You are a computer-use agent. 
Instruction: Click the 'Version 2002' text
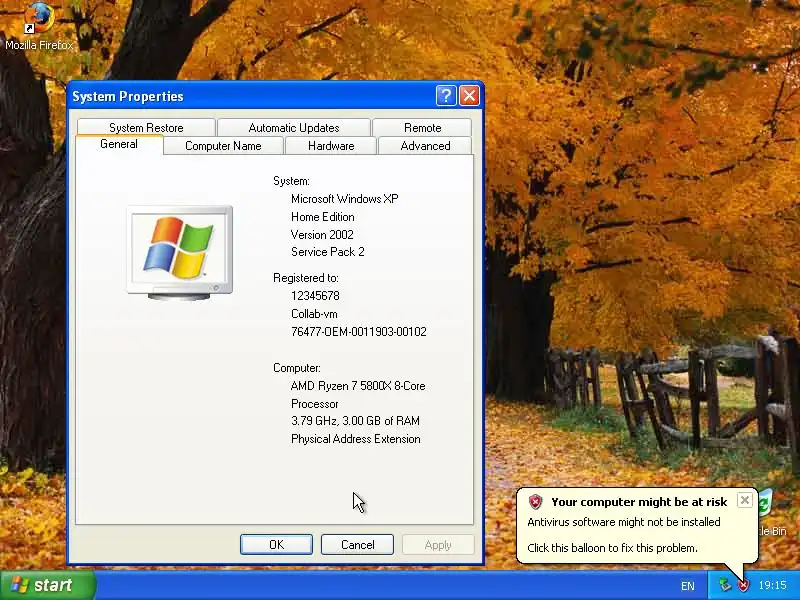pyautogui.click(x=322, y=235)
